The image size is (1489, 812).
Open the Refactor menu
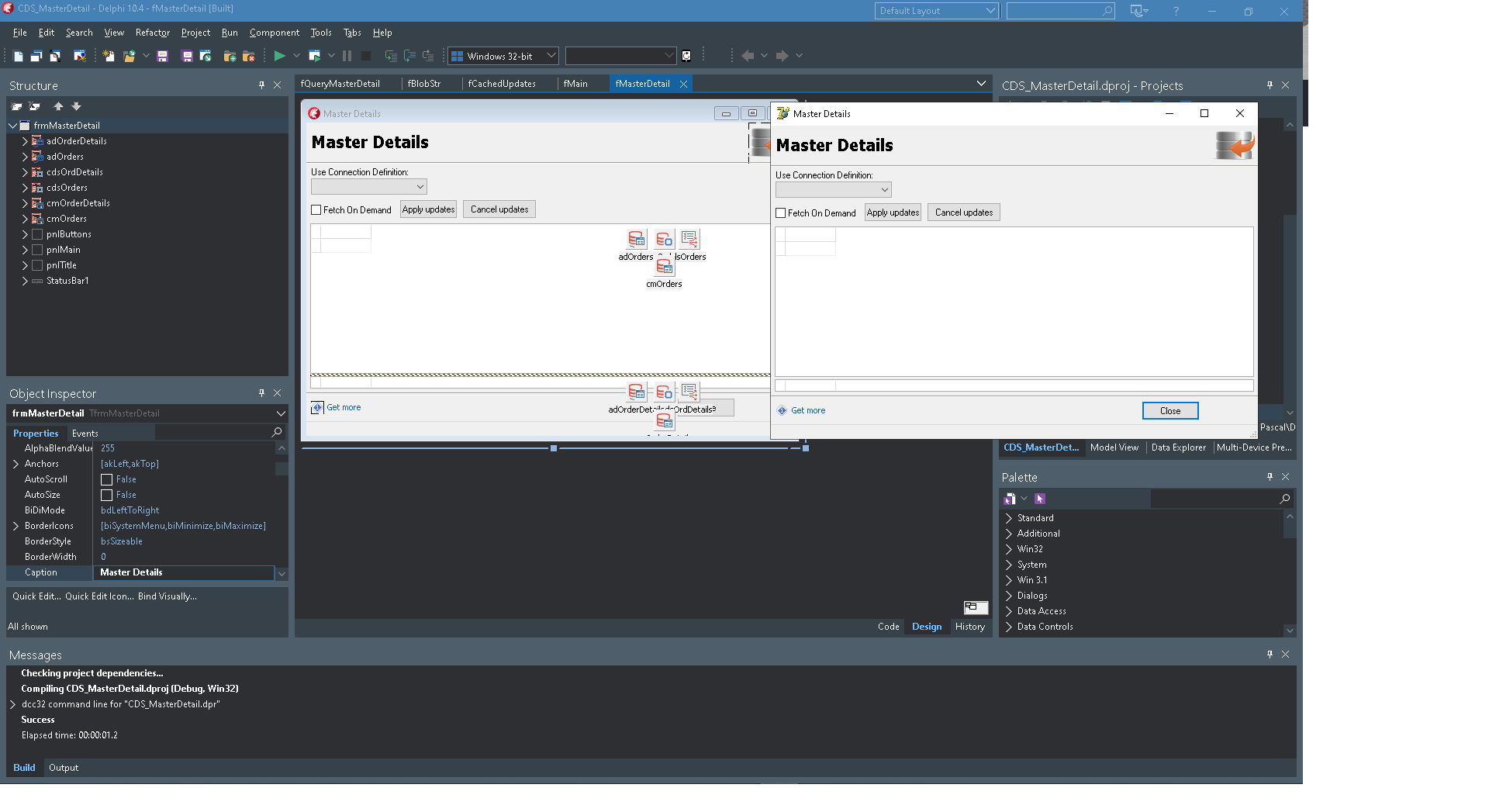click(152, 33)
